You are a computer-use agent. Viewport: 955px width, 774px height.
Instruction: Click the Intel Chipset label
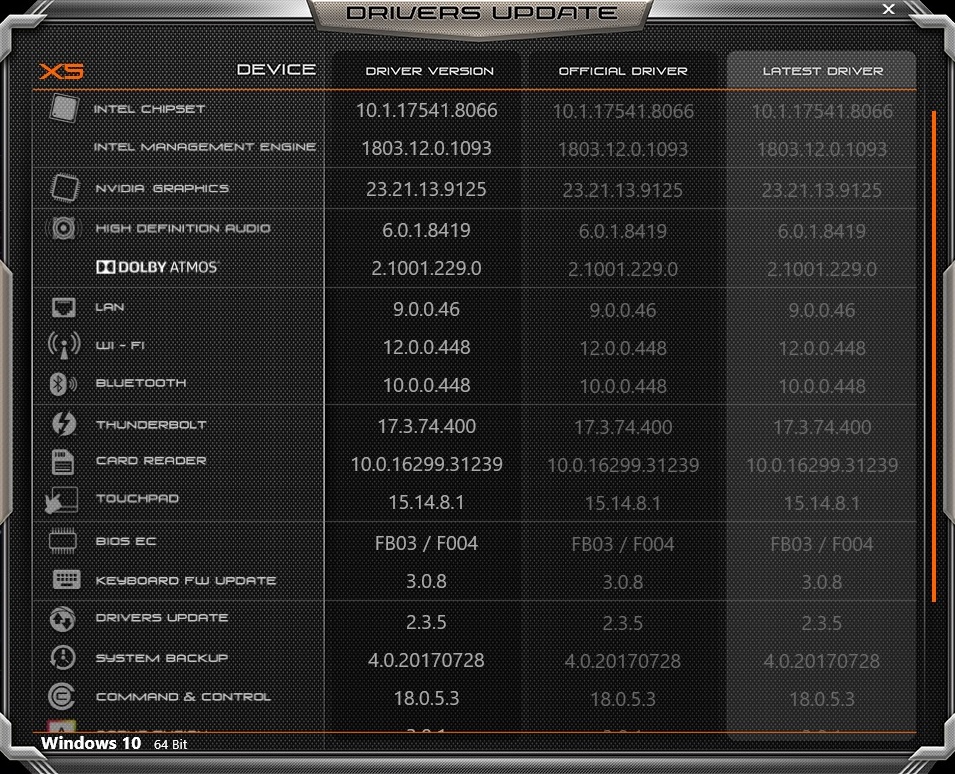click(149, 109)
